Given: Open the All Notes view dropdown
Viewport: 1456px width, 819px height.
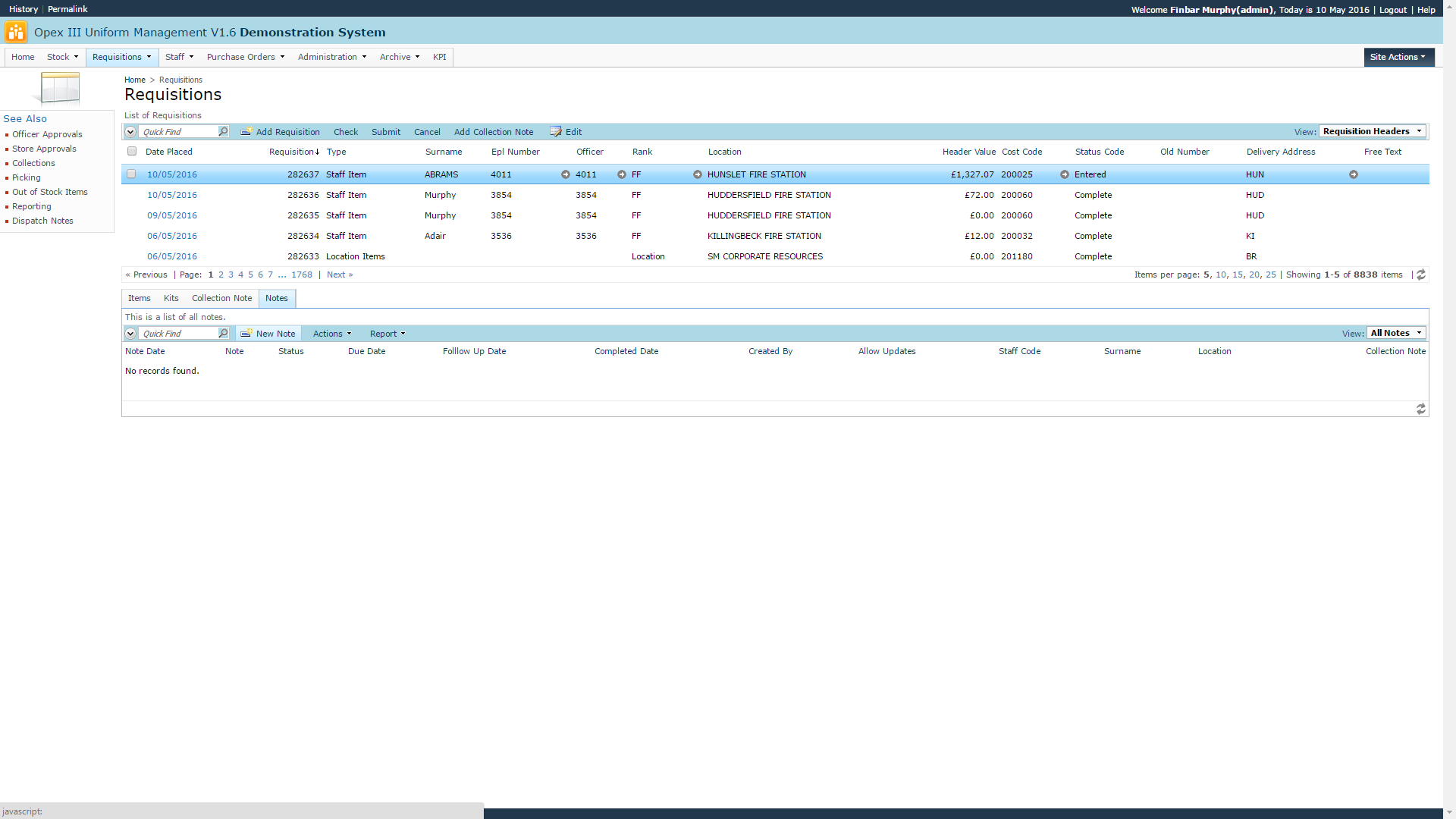Looking at the screenshot, I should 1396,333.
